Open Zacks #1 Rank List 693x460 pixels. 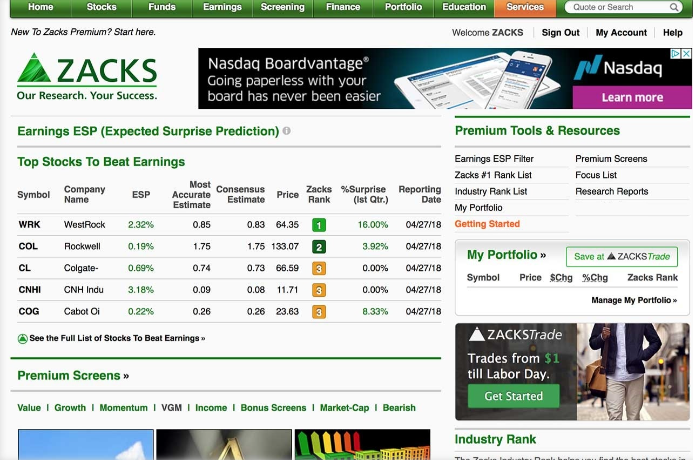[x=493, y=175]
